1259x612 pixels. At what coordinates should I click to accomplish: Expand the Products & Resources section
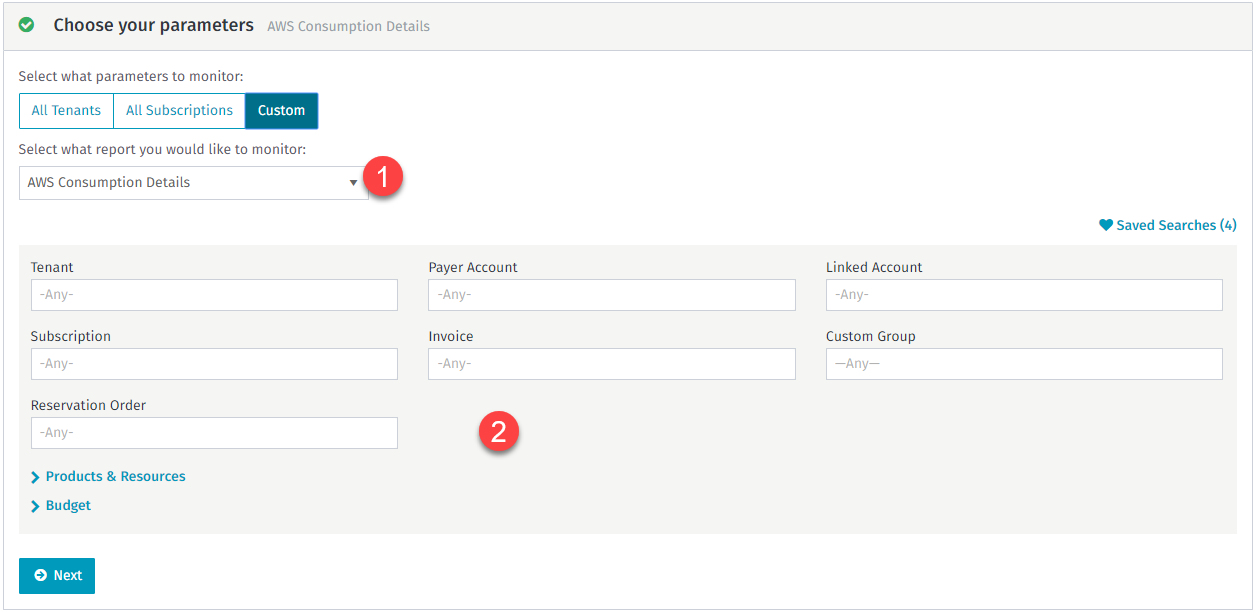(115, 477)
